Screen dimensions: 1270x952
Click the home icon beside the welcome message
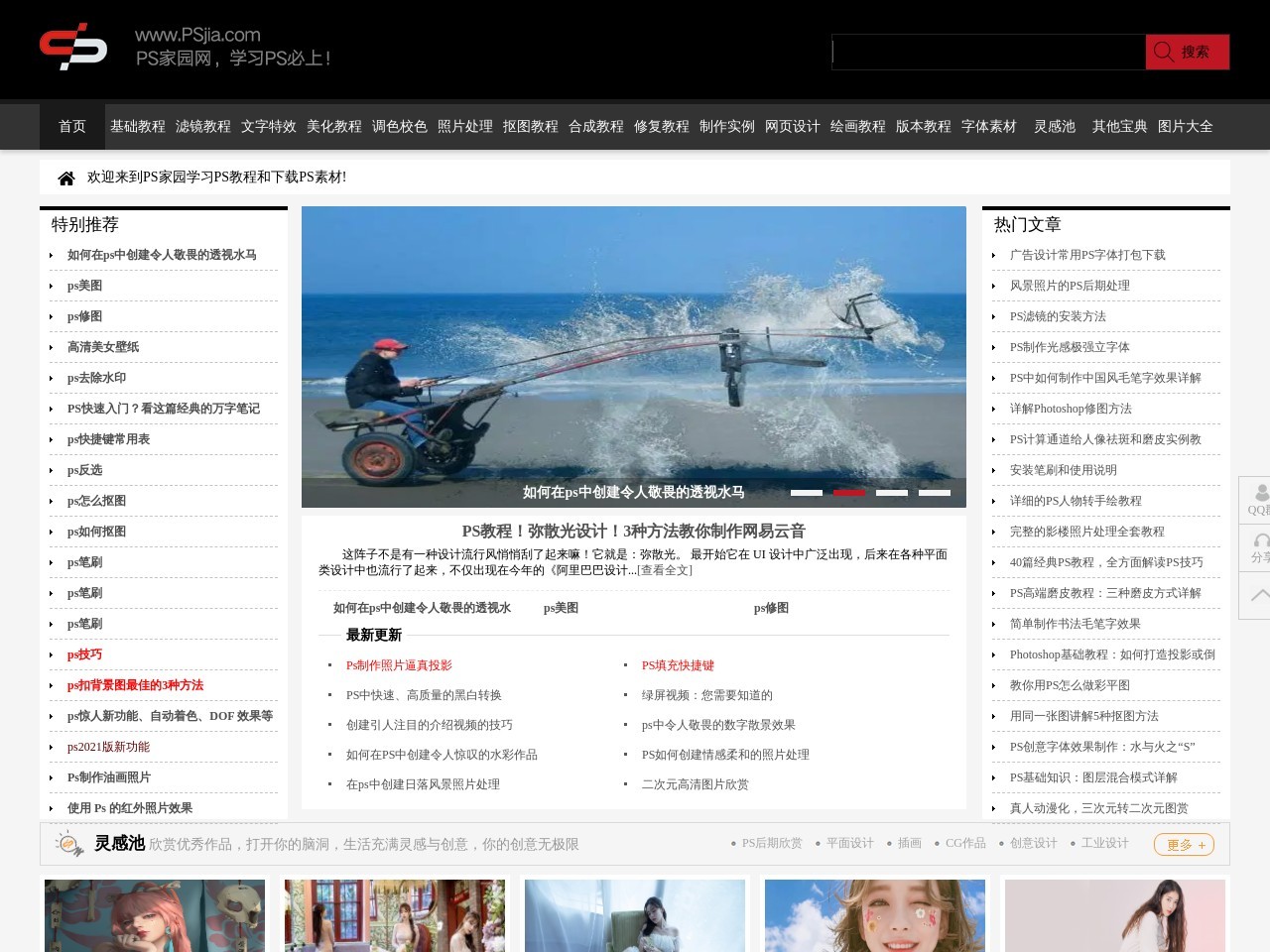[x=66, y=178]
